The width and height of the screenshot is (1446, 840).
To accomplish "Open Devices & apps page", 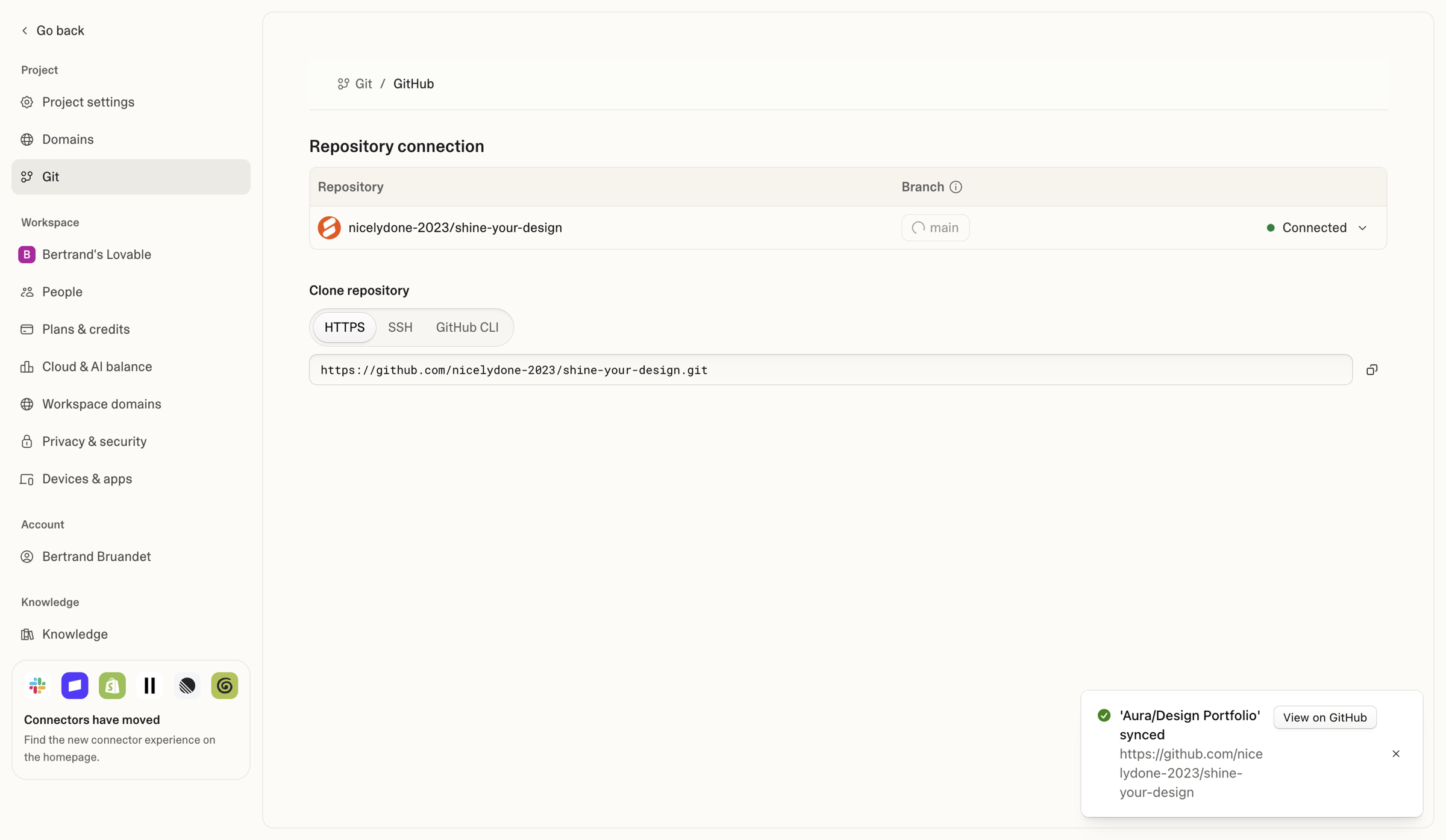I will pos(131,479).
